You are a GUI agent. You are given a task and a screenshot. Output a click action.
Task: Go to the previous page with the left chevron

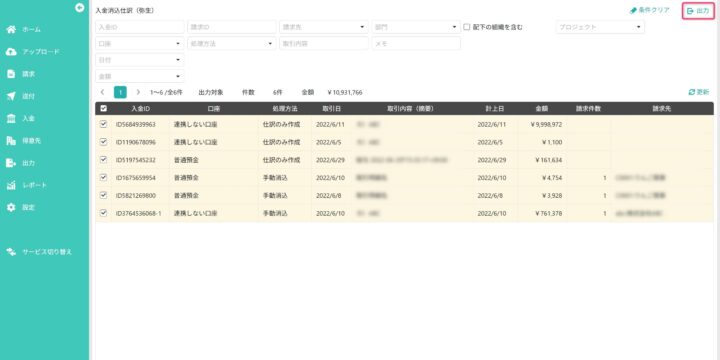102,92
